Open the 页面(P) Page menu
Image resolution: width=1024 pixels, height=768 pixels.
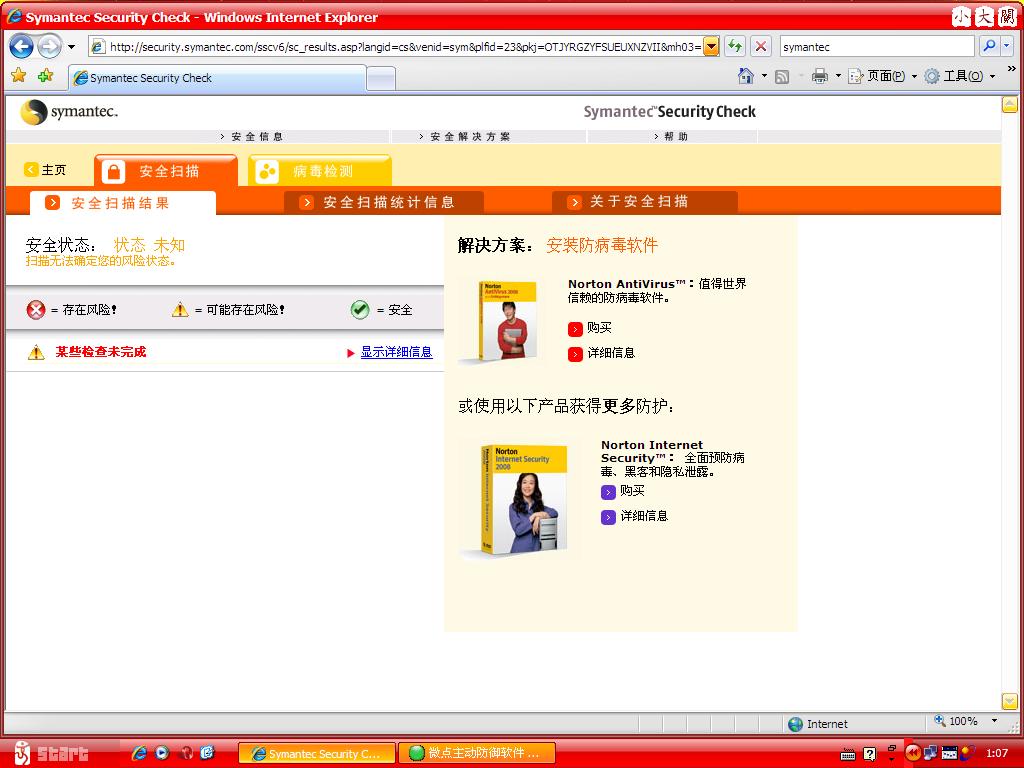click(882, 76)
